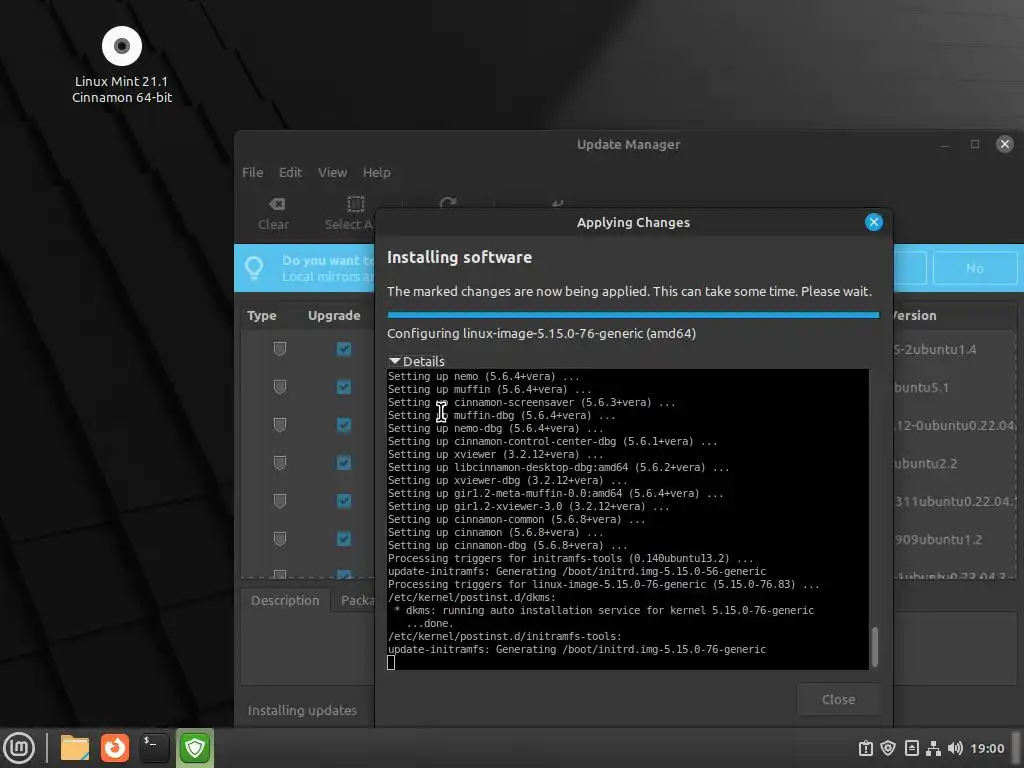
Task: Click the shield type icon beside the ubuntu5.1 version
Action: click(280, 387)
